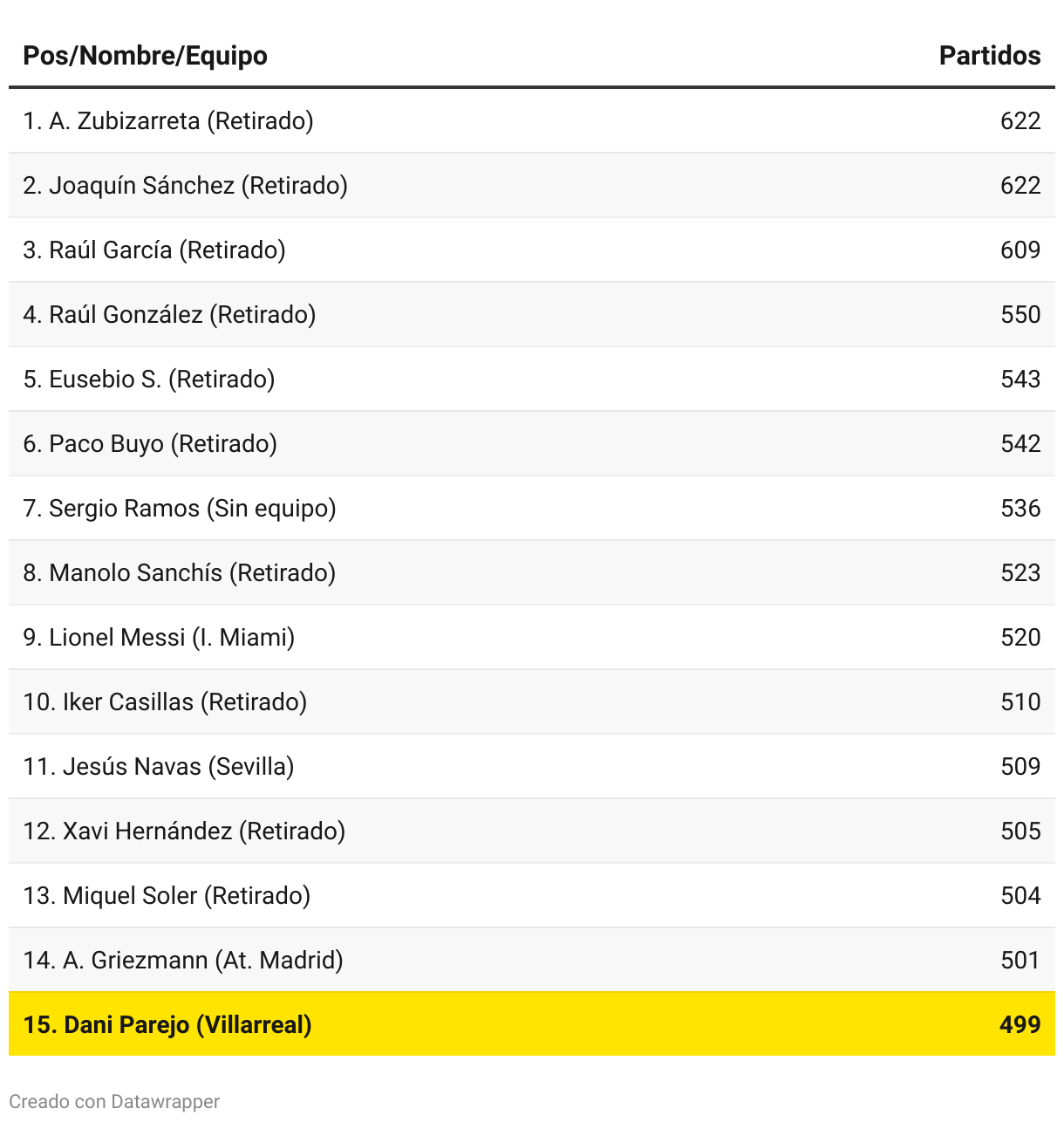The image size is (1064, 1122).
Task: Click the 536 matches value
Action: click(x=1020, y=509)
